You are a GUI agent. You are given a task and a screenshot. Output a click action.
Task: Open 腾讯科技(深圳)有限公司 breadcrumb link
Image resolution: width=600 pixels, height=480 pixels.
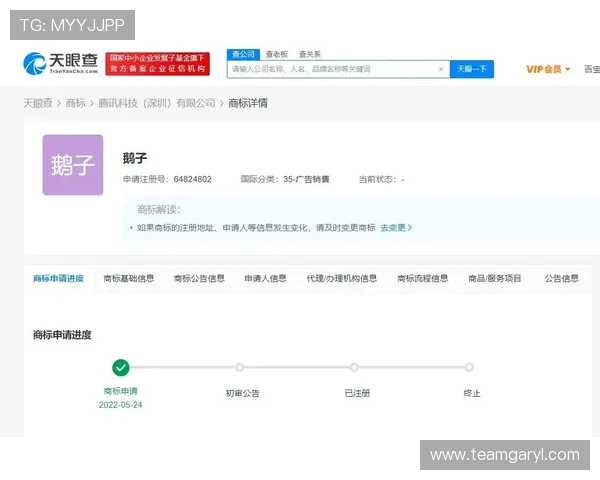157,103
